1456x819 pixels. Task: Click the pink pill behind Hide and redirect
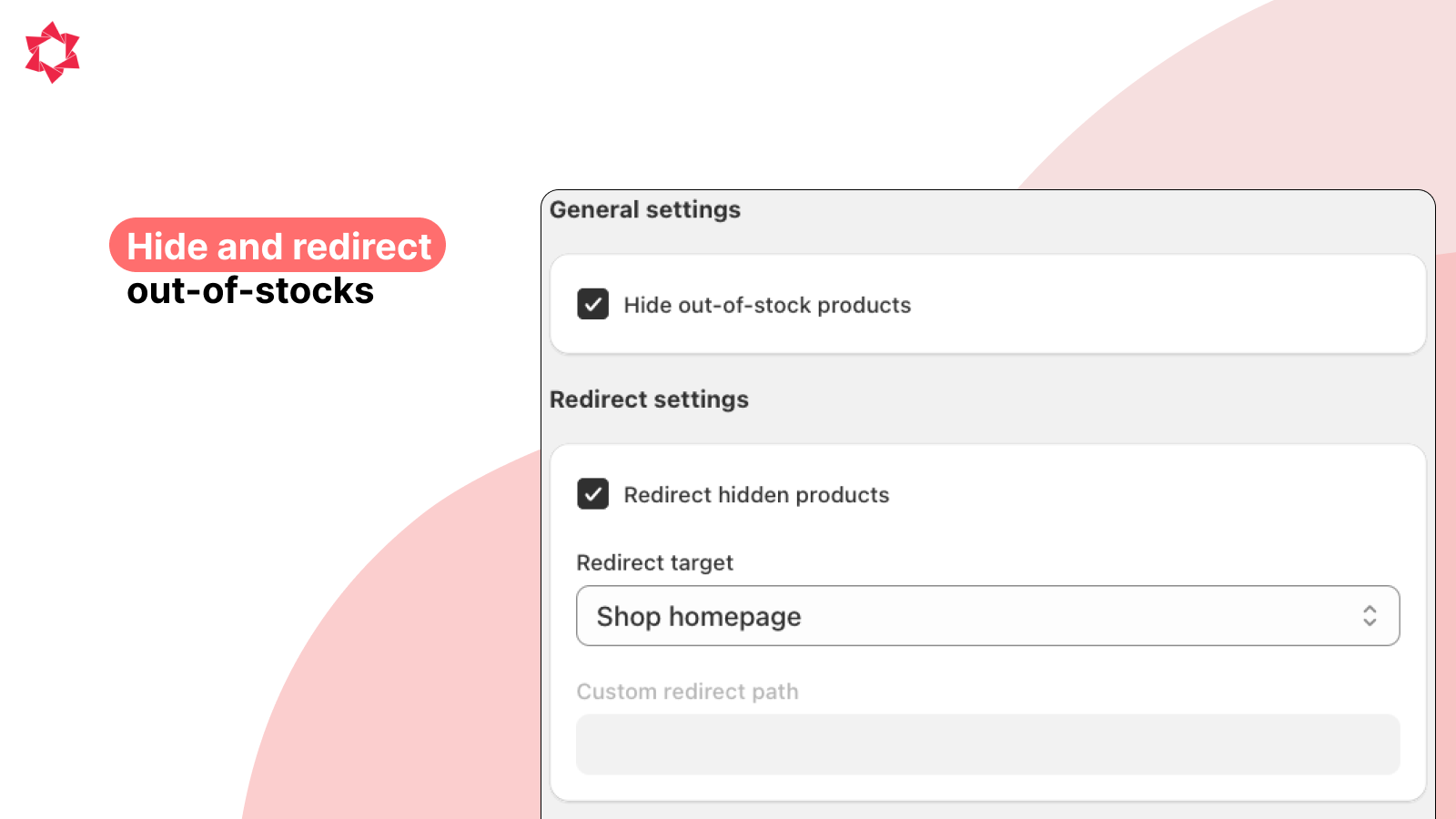pyautogui.click(x=278, y=245)
